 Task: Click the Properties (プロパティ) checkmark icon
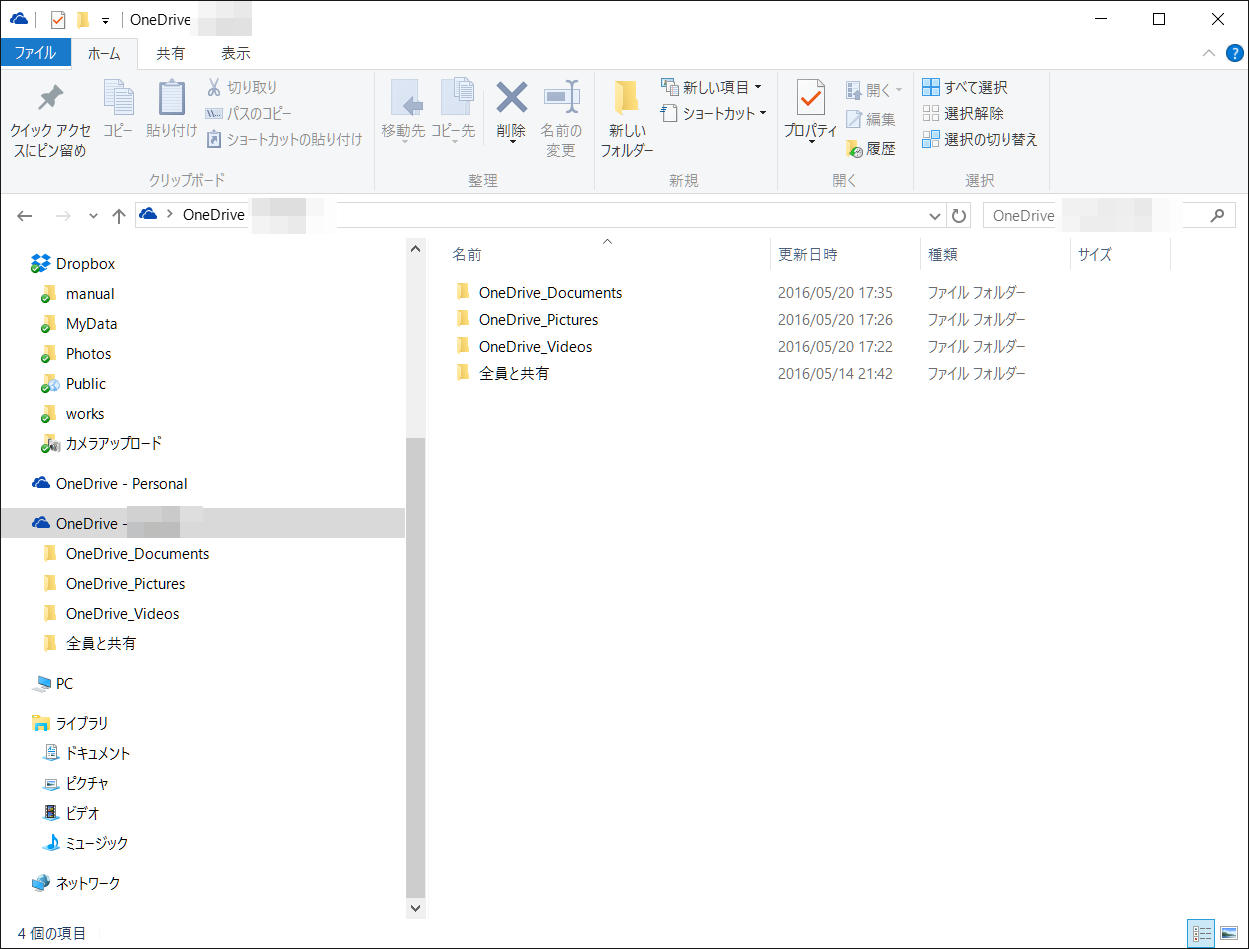[810, 99]
